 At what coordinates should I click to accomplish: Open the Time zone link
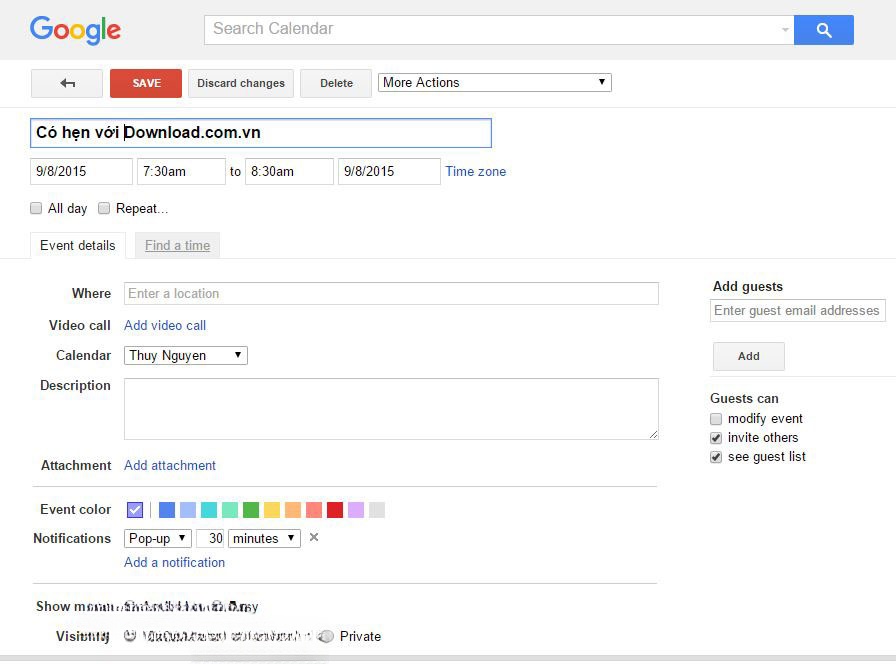click(475, 171)
